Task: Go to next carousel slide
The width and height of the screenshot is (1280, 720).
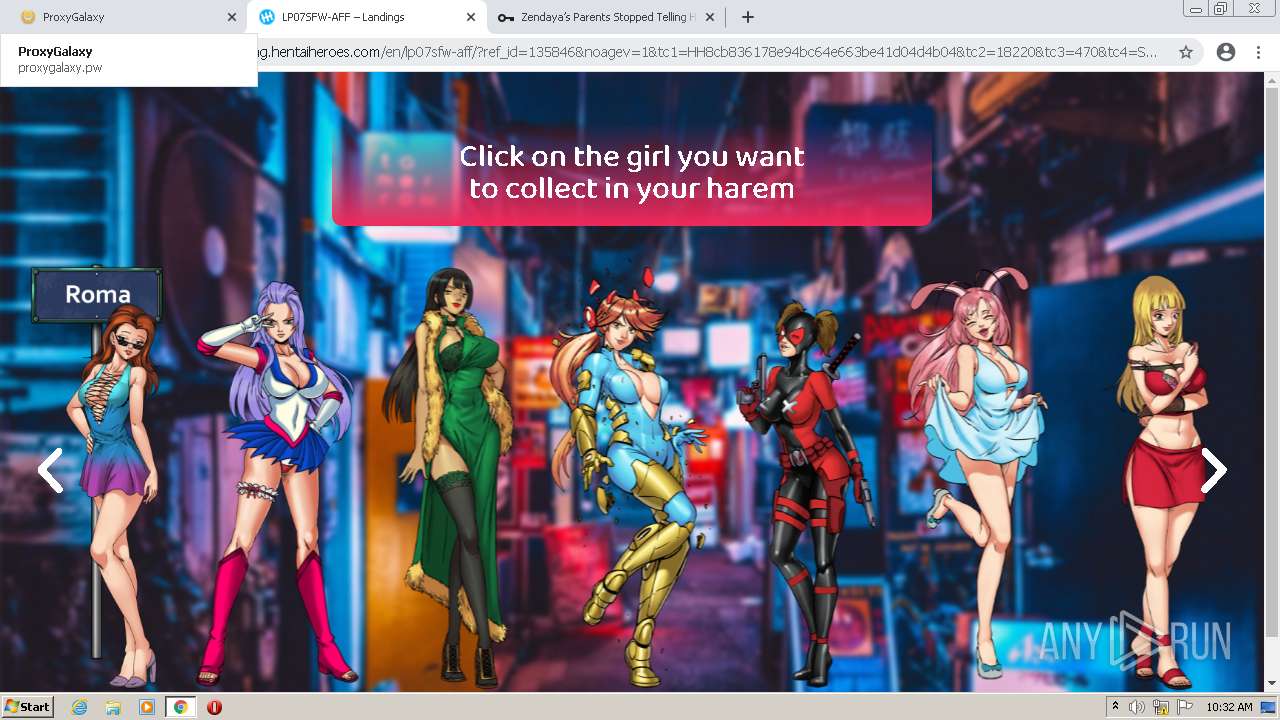Action: pos(1214,470)
